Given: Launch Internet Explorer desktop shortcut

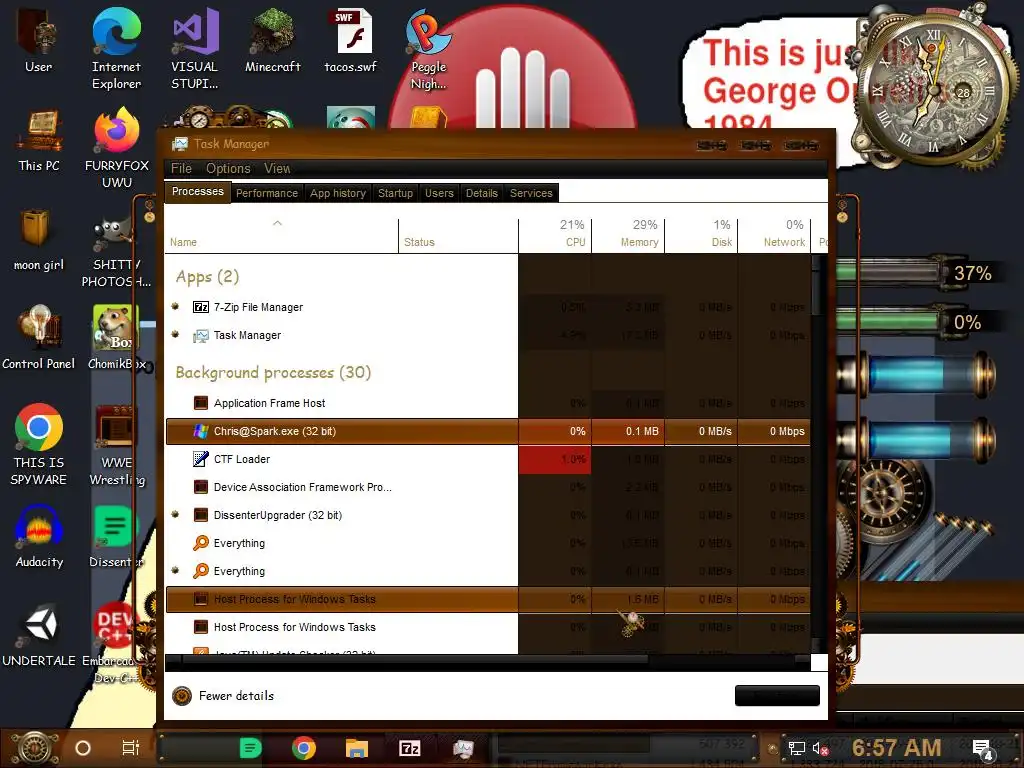Looking at the screenshot, I should coord(116,47).
